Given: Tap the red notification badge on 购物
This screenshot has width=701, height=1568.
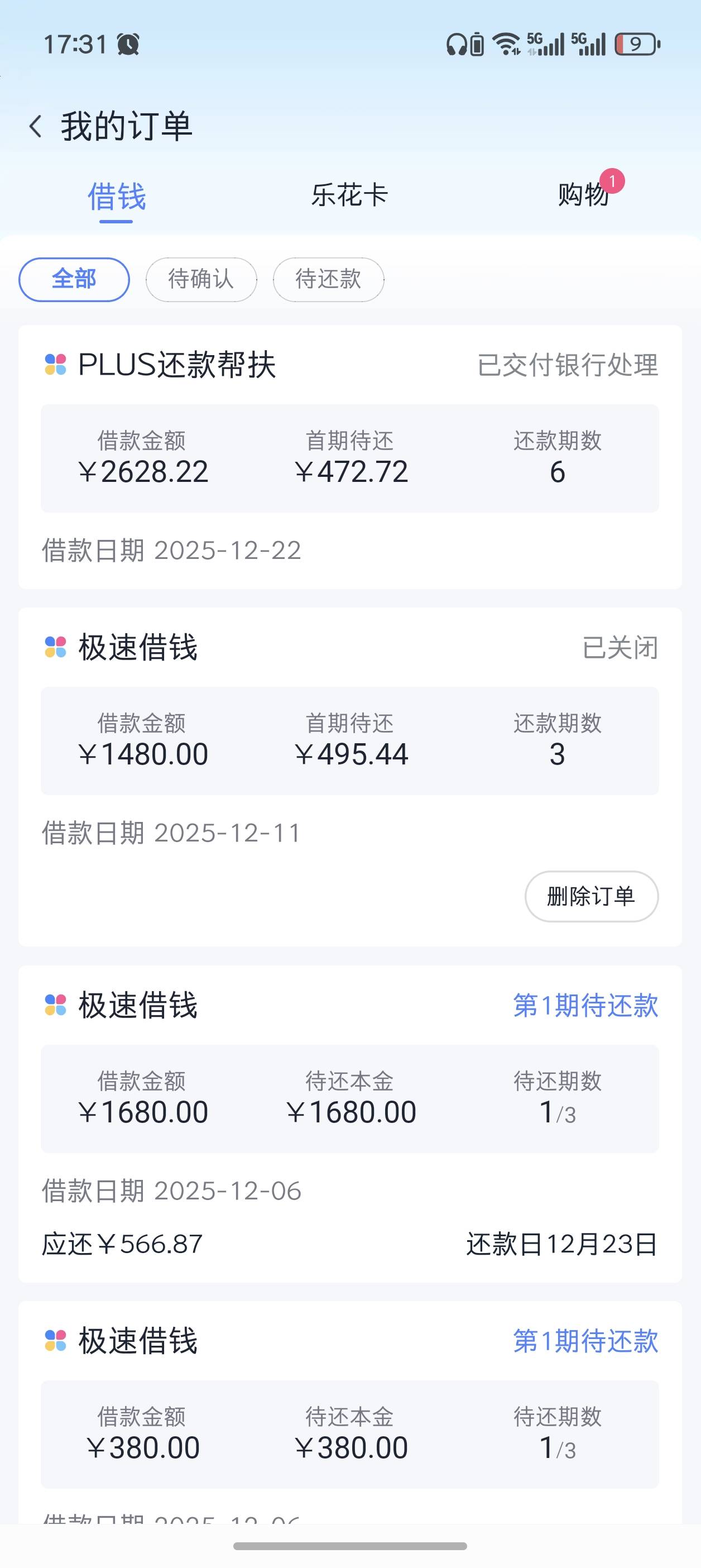Looking at the screenshot, I should click(x=612, y=181).
